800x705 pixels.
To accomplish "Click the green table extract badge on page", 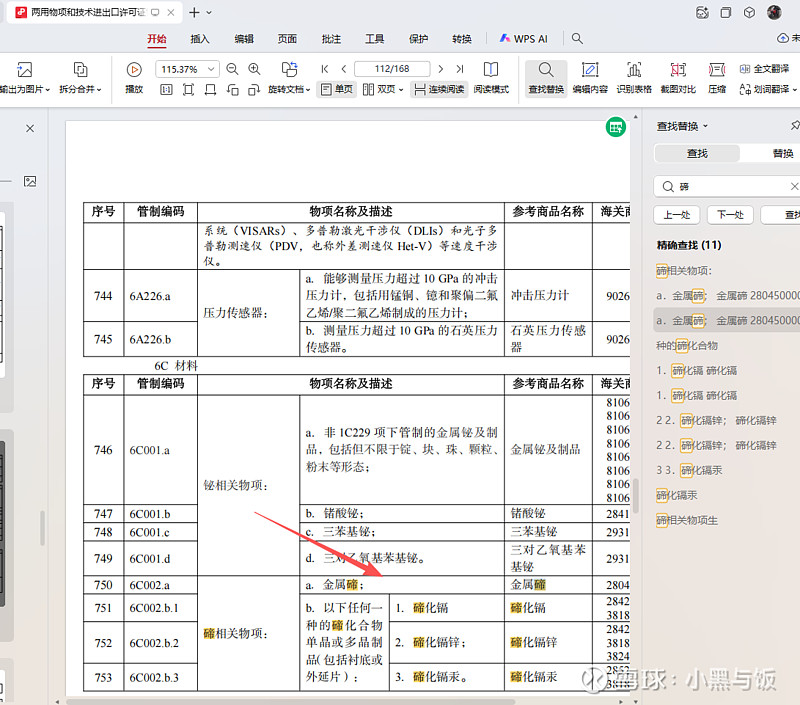I will click(616, 127).
